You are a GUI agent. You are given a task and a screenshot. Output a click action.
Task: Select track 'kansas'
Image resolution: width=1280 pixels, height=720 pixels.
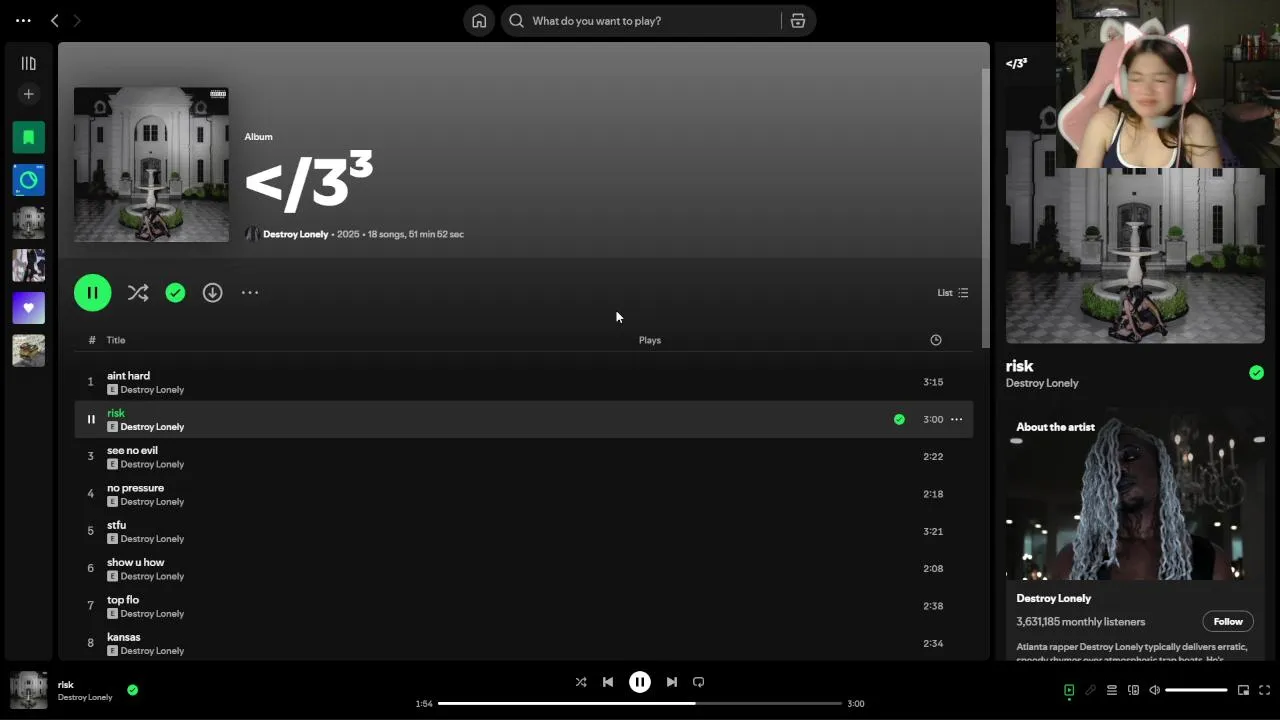click(523, 643)
